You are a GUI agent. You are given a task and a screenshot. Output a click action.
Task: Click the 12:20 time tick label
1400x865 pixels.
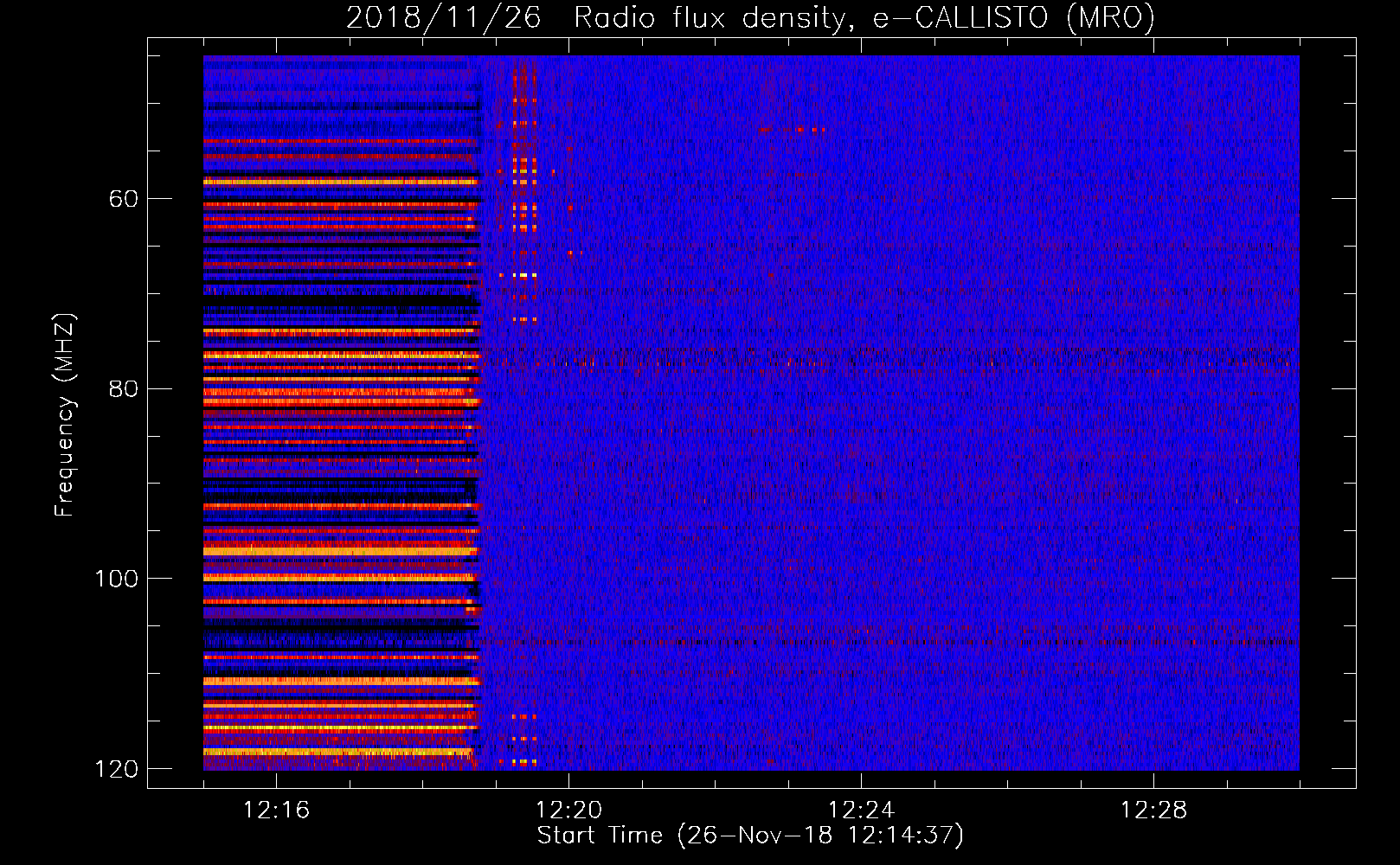568,810
